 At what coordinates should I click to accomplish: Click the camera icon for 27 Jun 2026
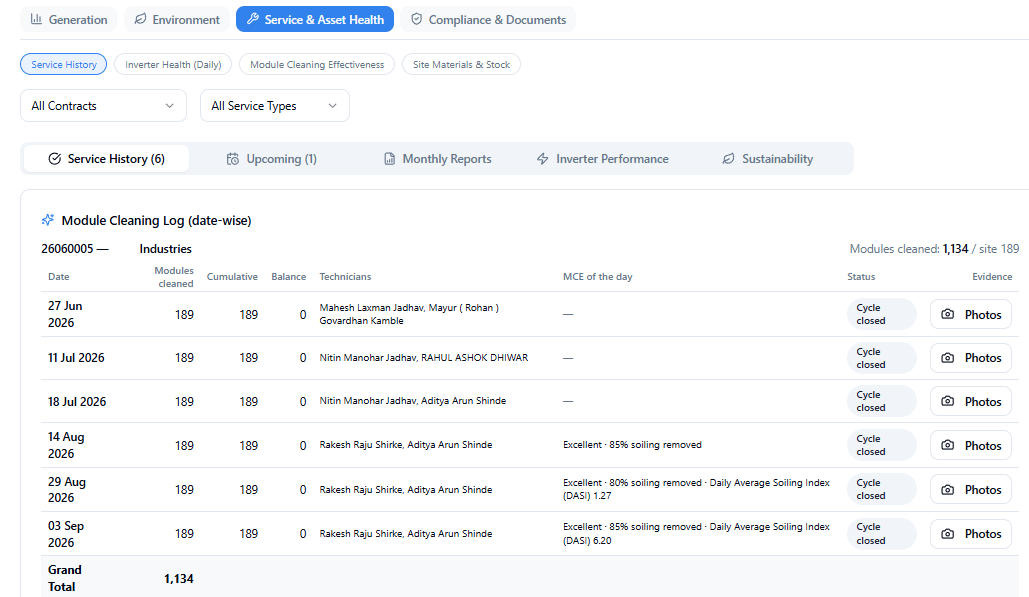pos(948,314)
